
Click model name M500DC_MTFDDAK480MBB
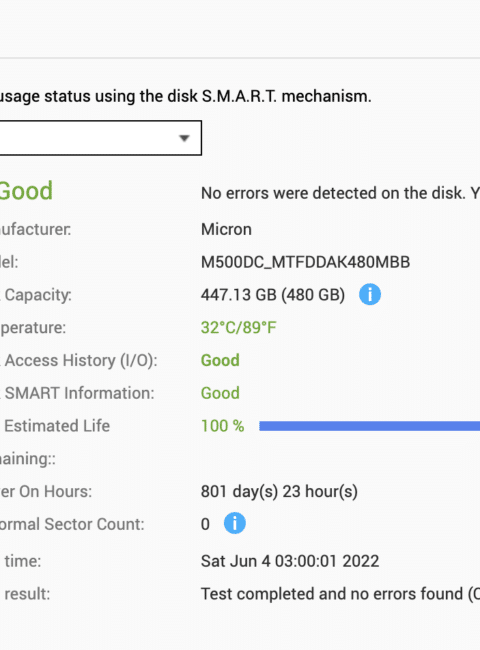(305, 262)
